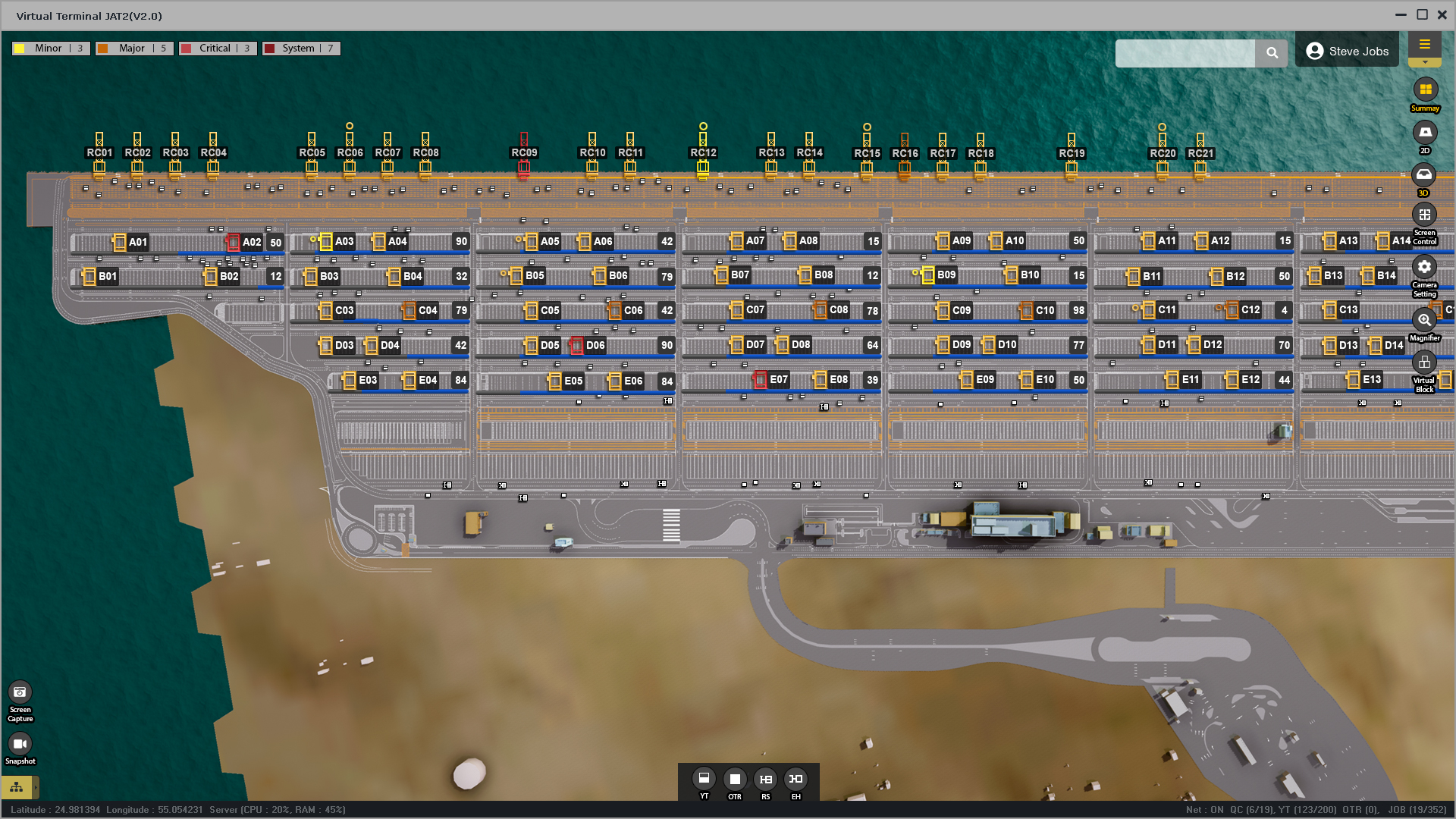The width and height of the screenshot is (1456, 819).
Task: Switch to 2D view mode
Action: 1425,133
